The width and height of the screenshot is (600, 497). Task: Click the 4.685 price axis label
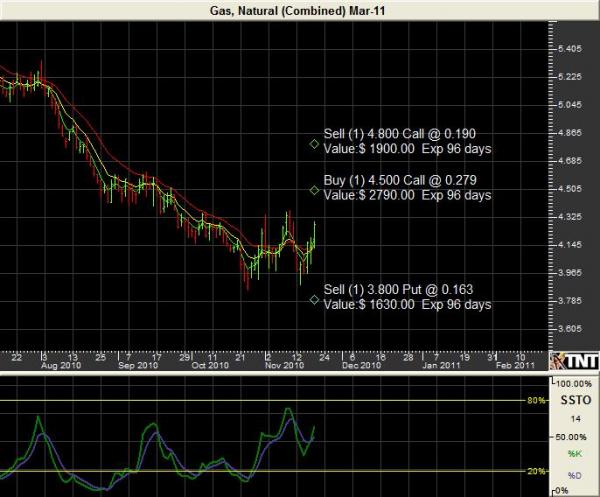click(x=571, y=160)
